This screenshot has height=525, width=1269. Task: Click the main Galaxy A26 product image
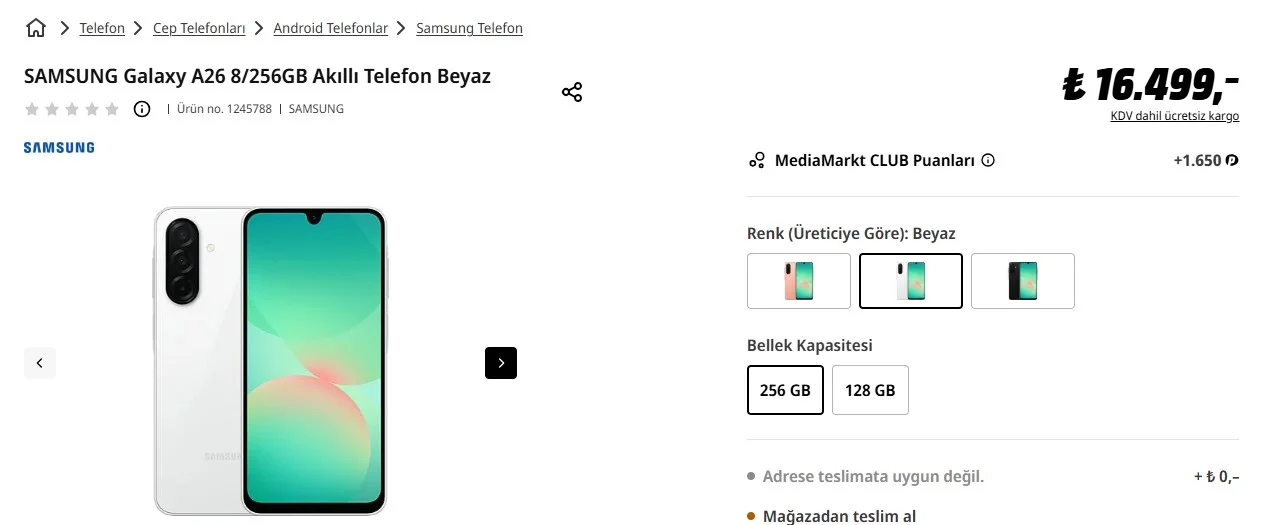click(270, 360)
